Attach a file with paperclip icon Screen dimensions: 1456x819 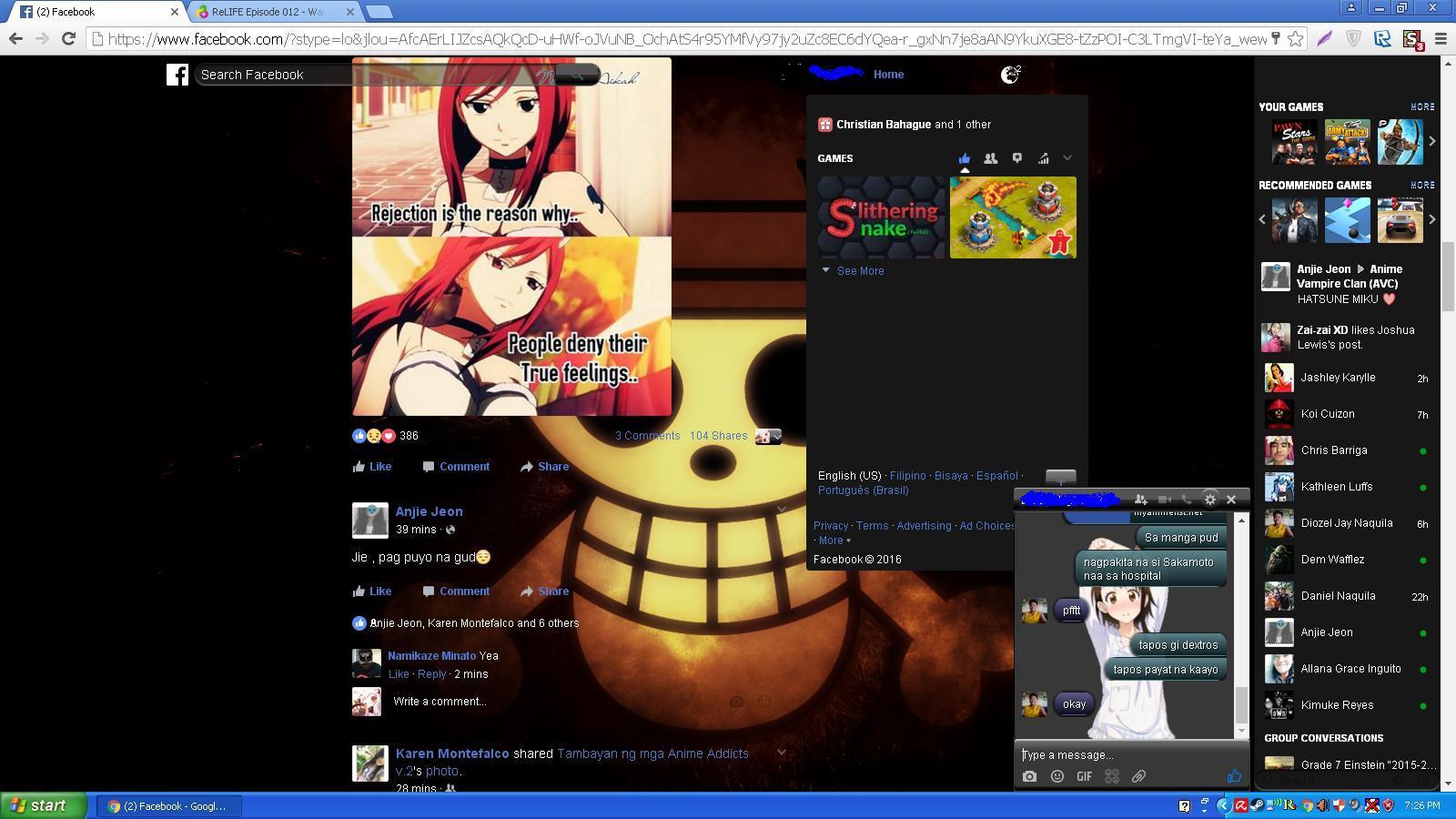tap(1138, 776)
